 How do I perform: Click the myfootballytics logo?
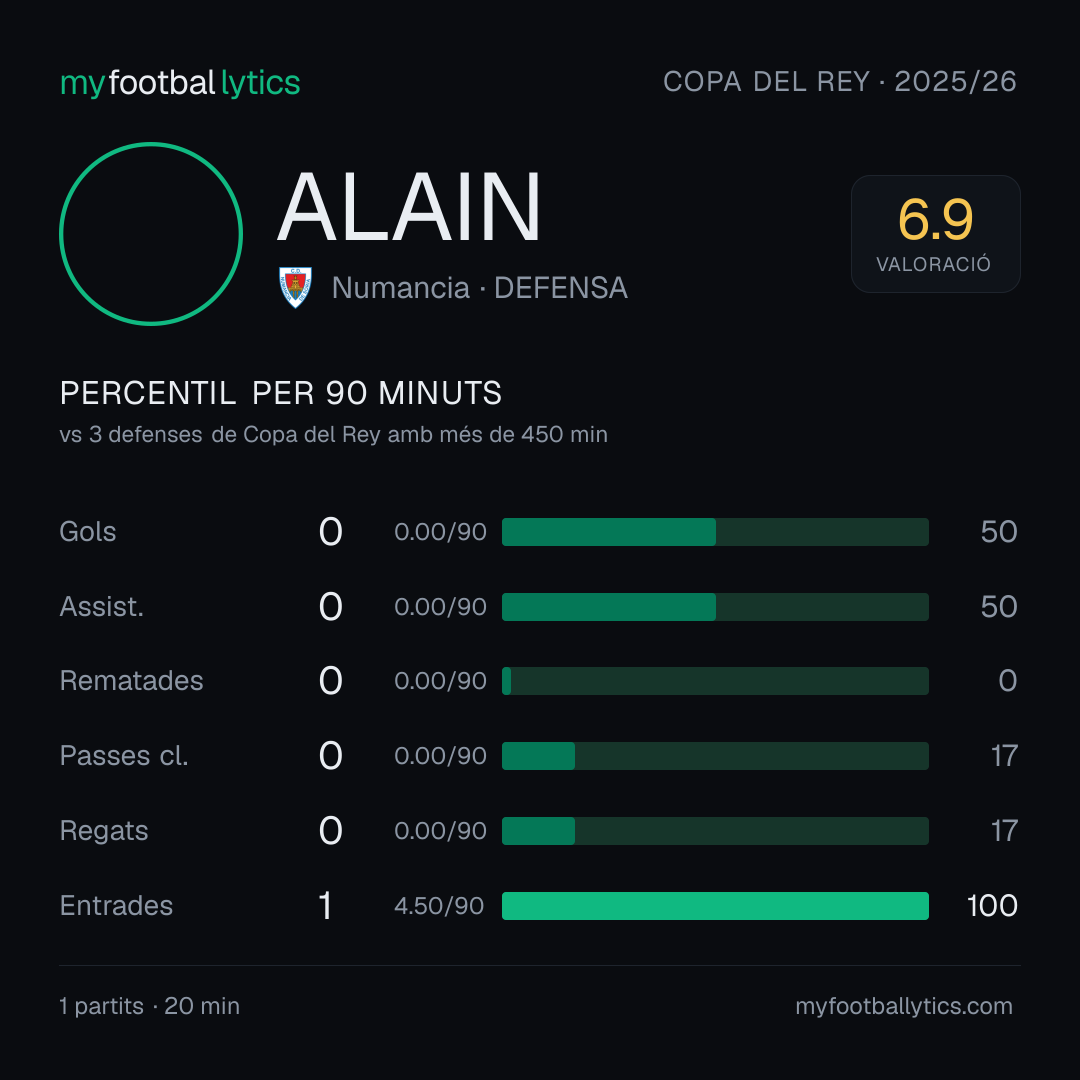coord(180,83)
